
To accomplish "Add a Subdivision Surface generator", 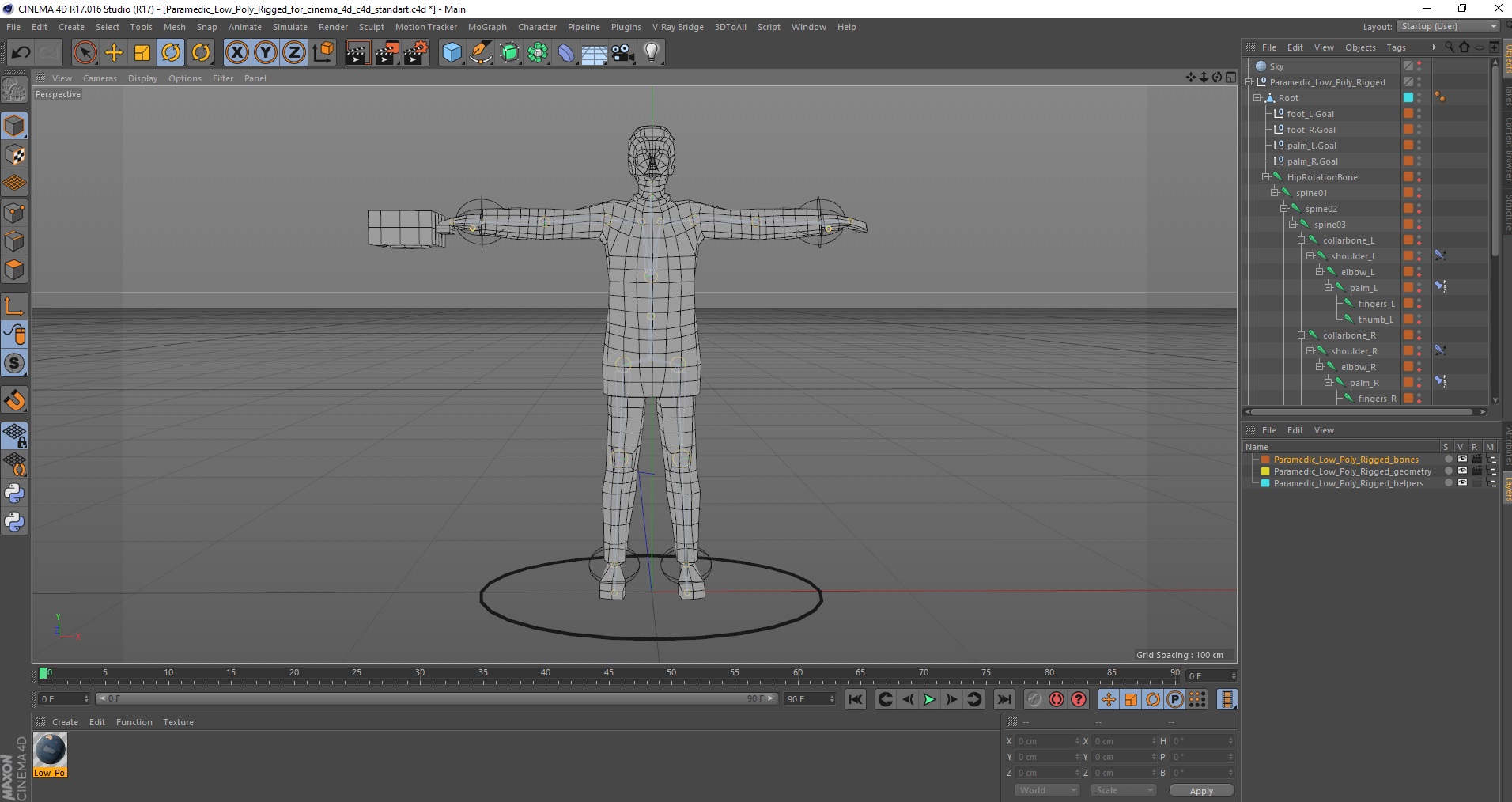I will [509, 53].
